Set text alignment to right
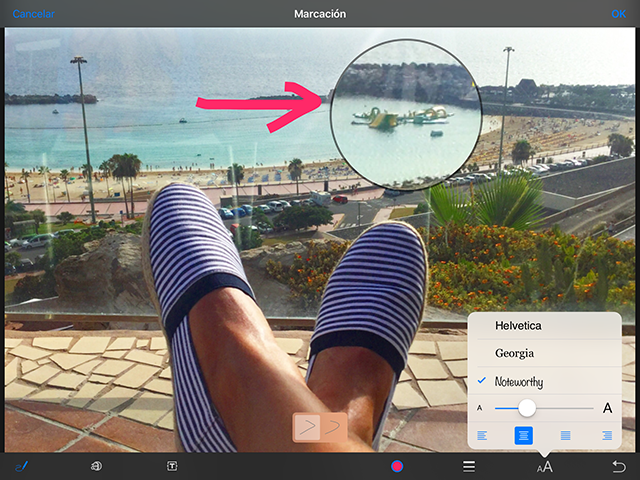Screen dimensions: 640x480 pos(607,436)
